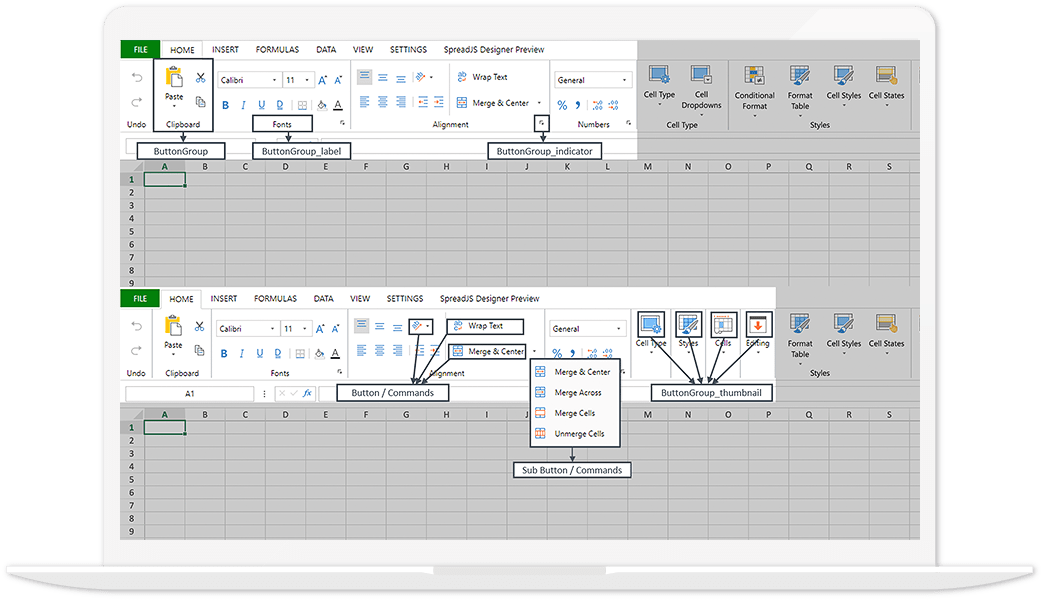The image size is (1043, 600).
Task: Click the Undo arrow icon
Action: tap(136, 77)
